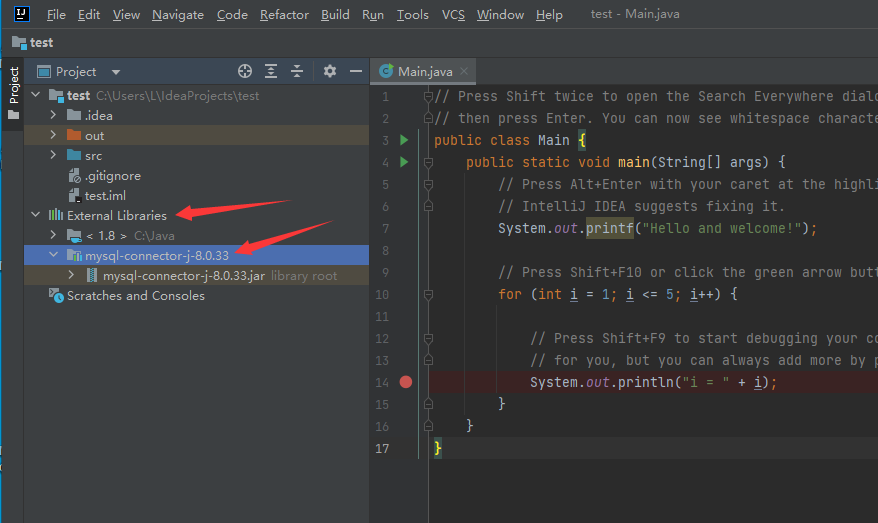
Task: Fold the main method at line 4
Action: pyautogui.click(x=428, y=162)
